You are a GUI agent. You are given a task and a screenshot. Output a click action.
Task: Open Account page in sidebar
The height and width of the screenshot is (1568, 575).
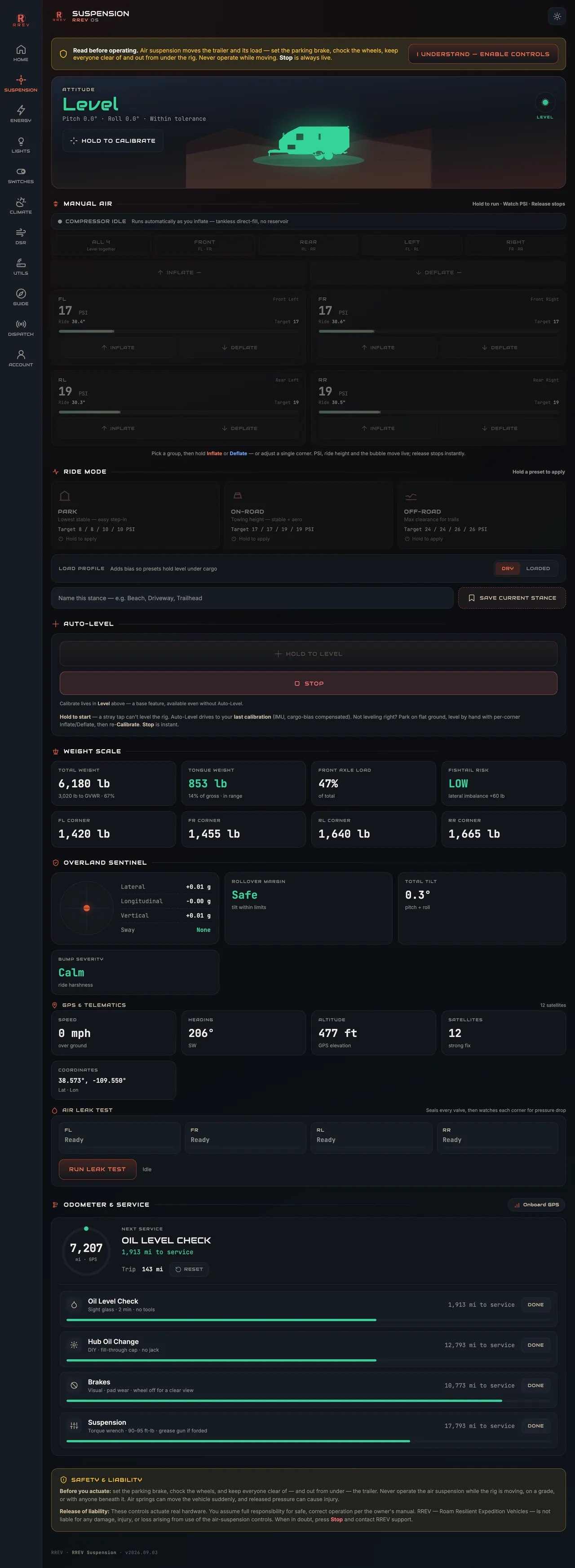point(21,359)
